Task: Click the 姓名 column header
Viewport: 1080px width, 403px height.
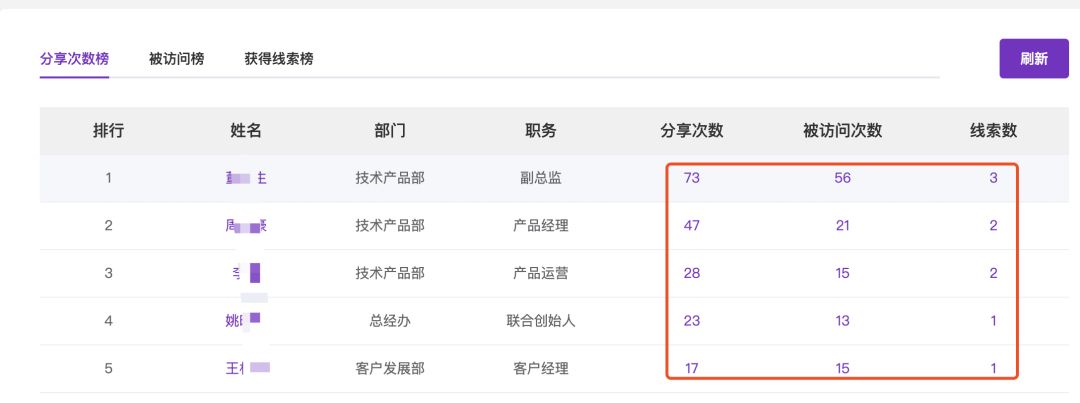Action: (246, 131)
